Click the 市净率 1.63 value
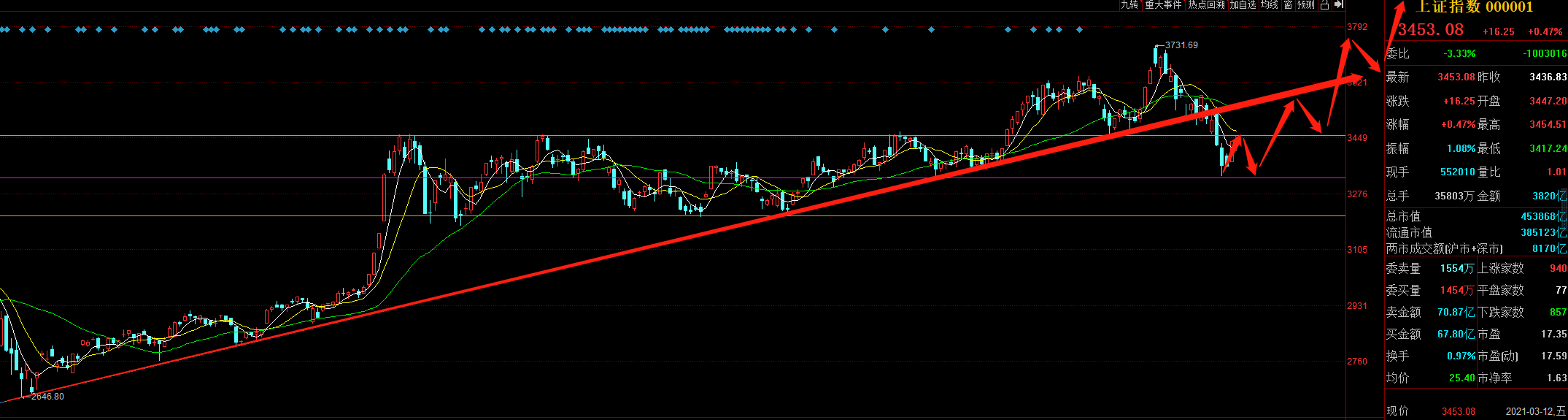The image size is (1568, 420). coord(1557,378)
